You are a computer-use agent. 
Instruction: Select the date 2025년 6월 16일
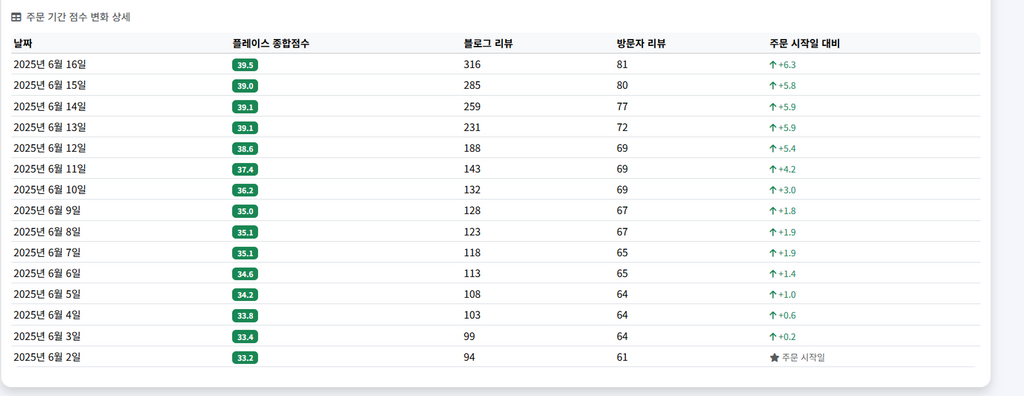point(50,65)
